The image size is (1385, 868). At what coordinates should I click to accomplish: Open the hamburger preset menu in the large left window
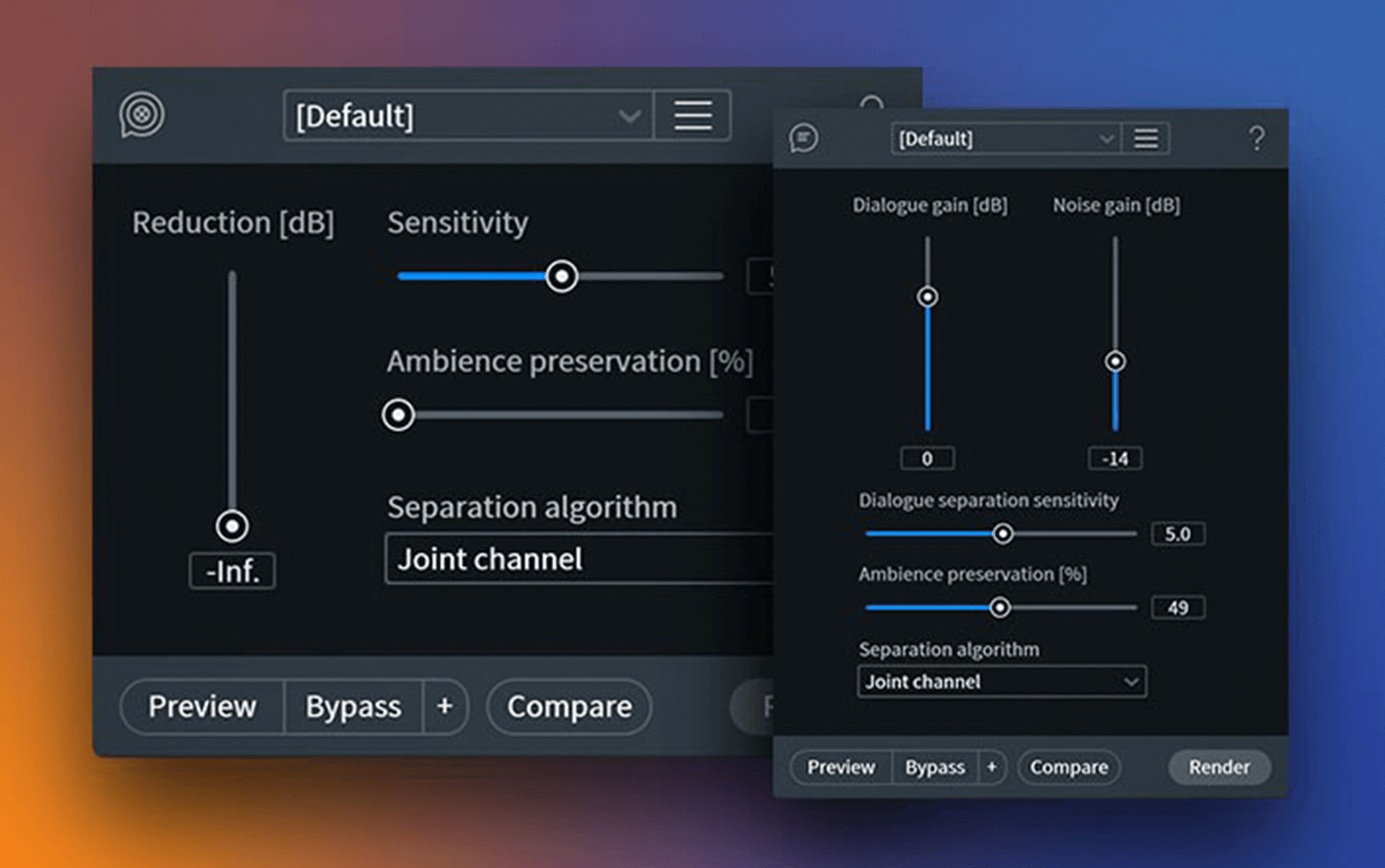pos(692,116)
